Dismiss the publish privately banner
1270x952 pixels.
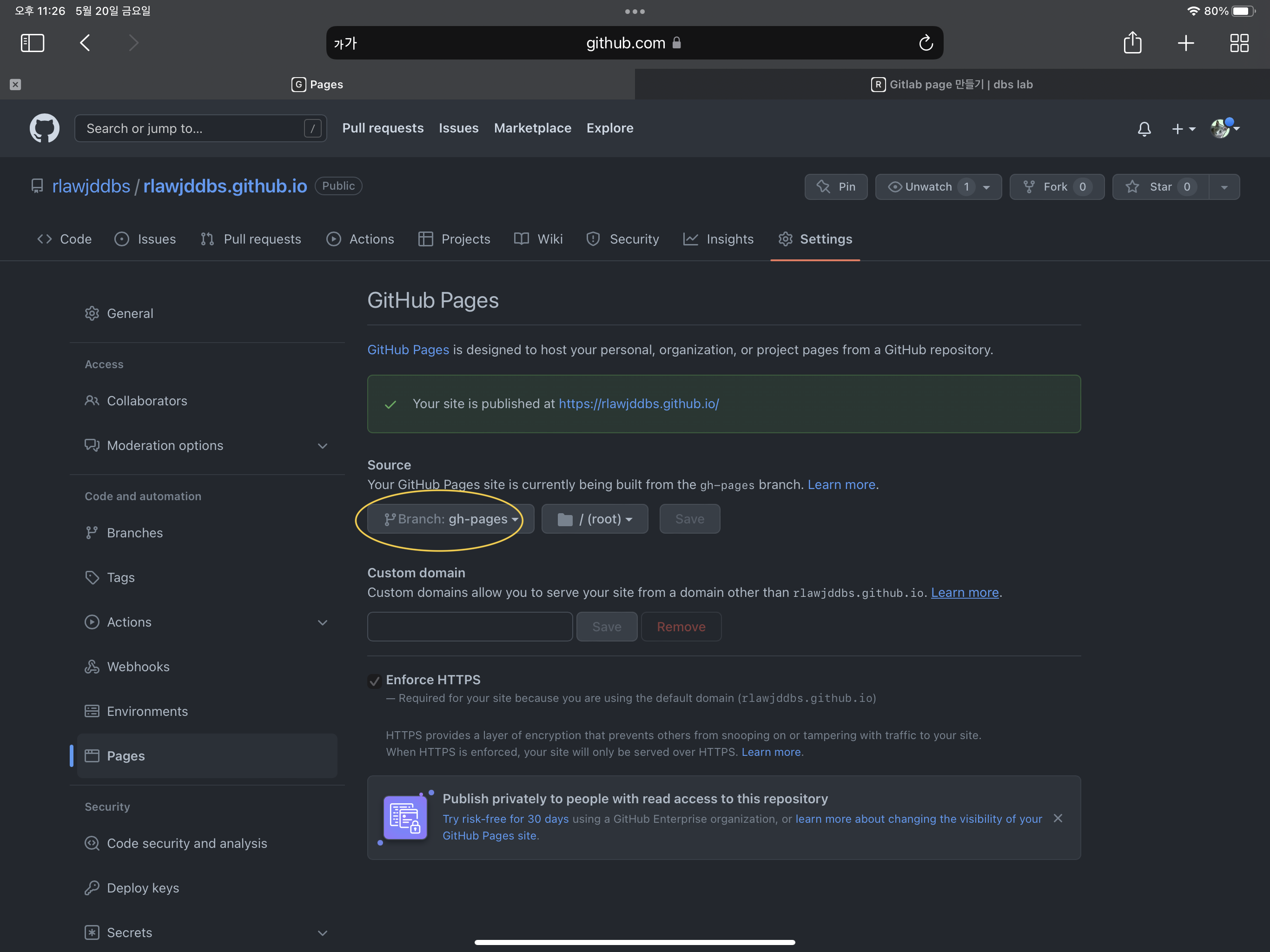(x=1058, y=818)
